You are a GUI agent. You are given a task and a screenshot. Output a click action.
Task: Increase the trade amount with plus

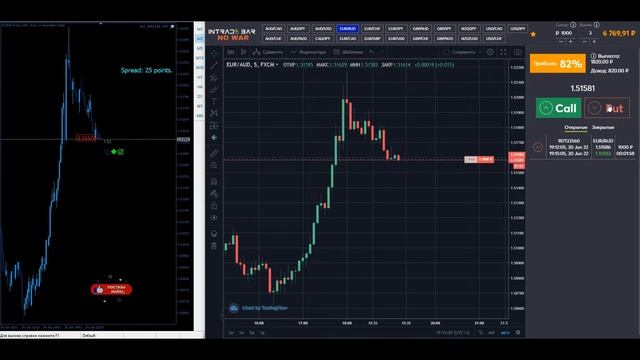pos(571,42)
